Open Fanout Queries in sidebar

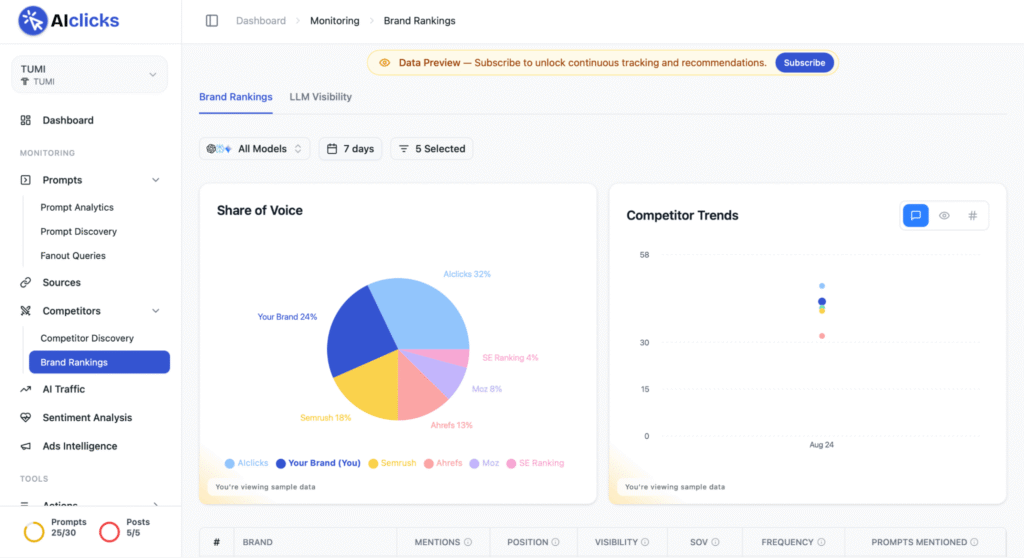[73, 255]
